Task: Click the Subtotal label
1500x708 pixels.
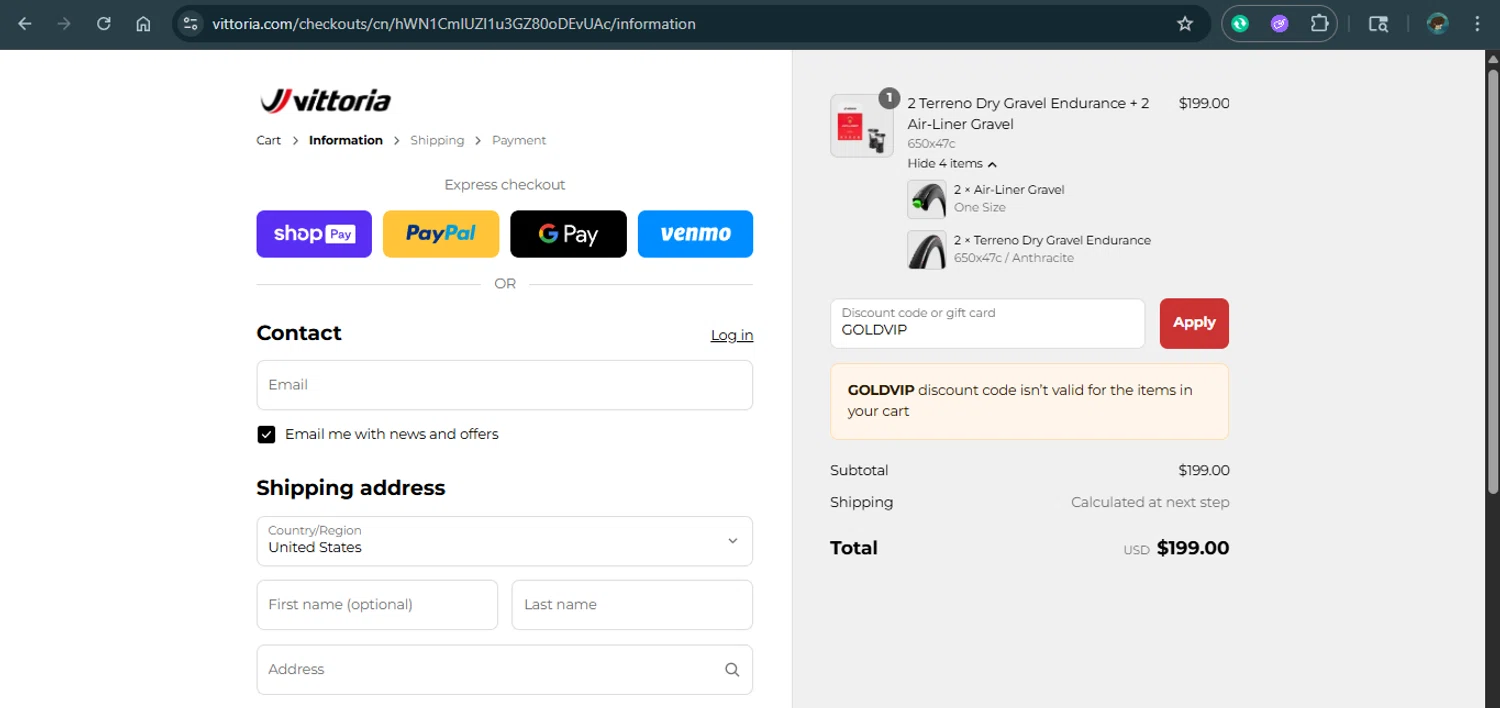Action: (x=859, y=470)
